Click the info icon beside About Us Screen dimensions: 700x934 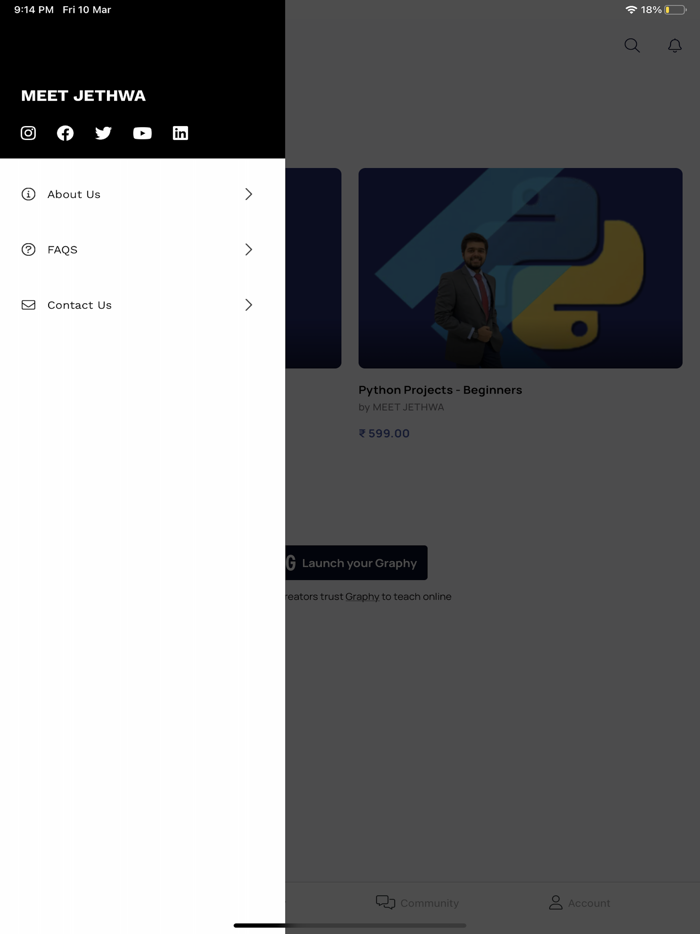coord(28,194)
